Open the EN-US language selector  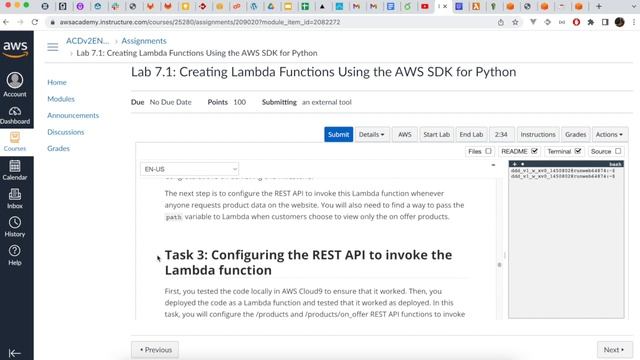[189, 169]
